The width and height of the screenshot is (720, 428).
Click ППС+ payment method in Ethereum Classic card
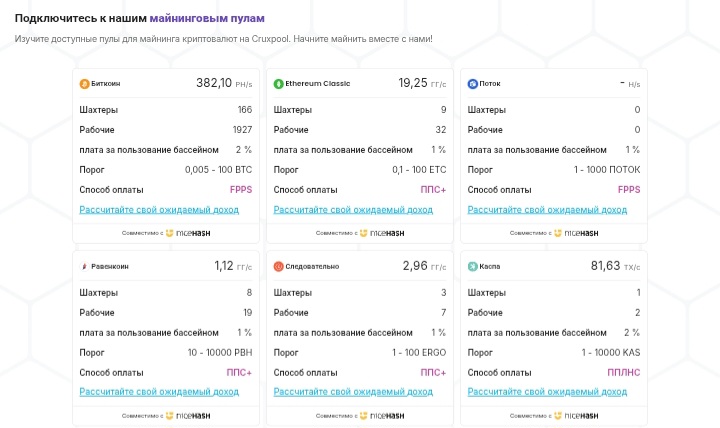(433, 190)
